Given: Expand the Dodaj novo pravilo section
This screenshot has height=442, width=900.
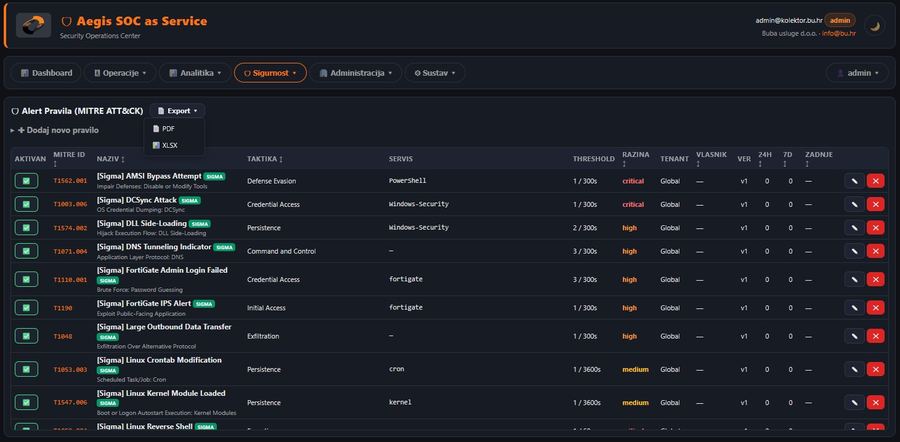Looking at the screenshot, I should point(55,130).
